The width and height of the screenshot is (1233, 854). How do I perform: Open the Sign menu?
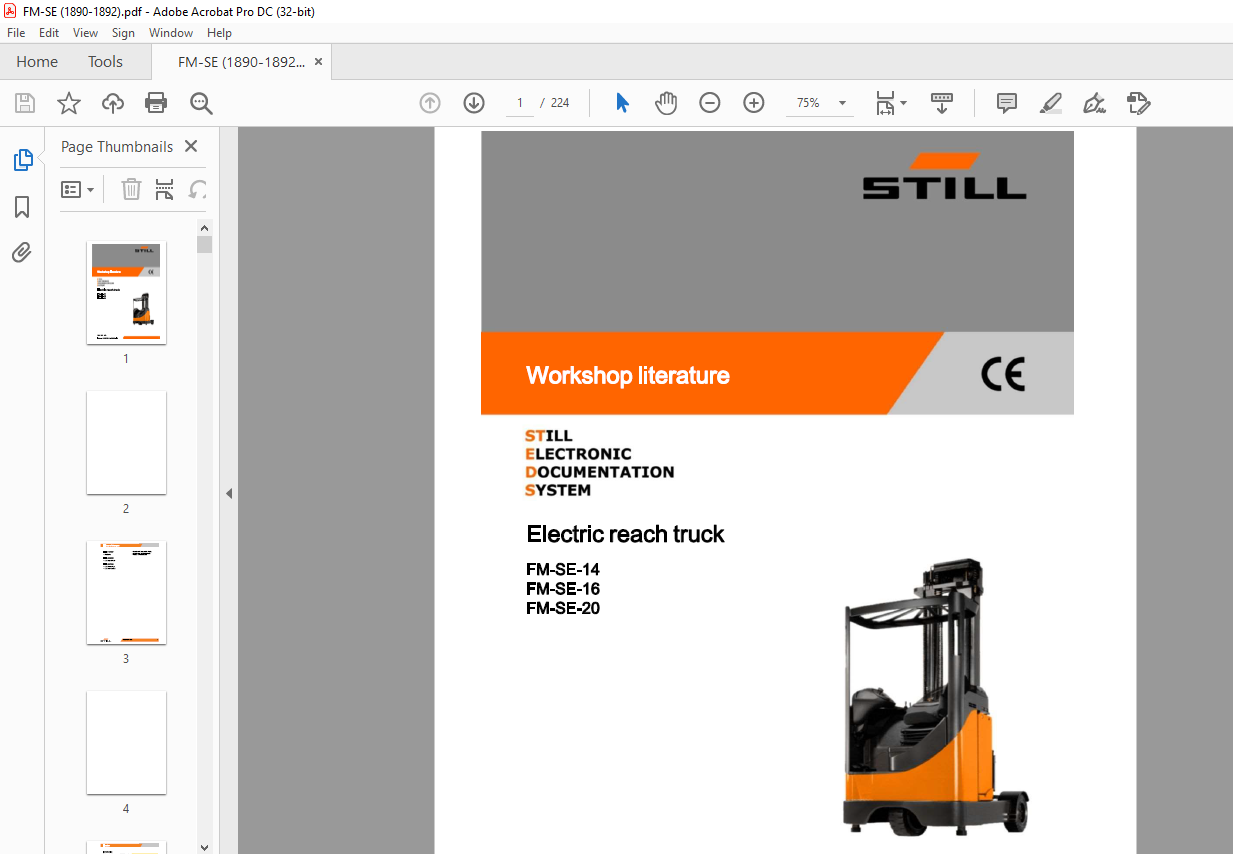pyautogui.click(x=123, y=33)
